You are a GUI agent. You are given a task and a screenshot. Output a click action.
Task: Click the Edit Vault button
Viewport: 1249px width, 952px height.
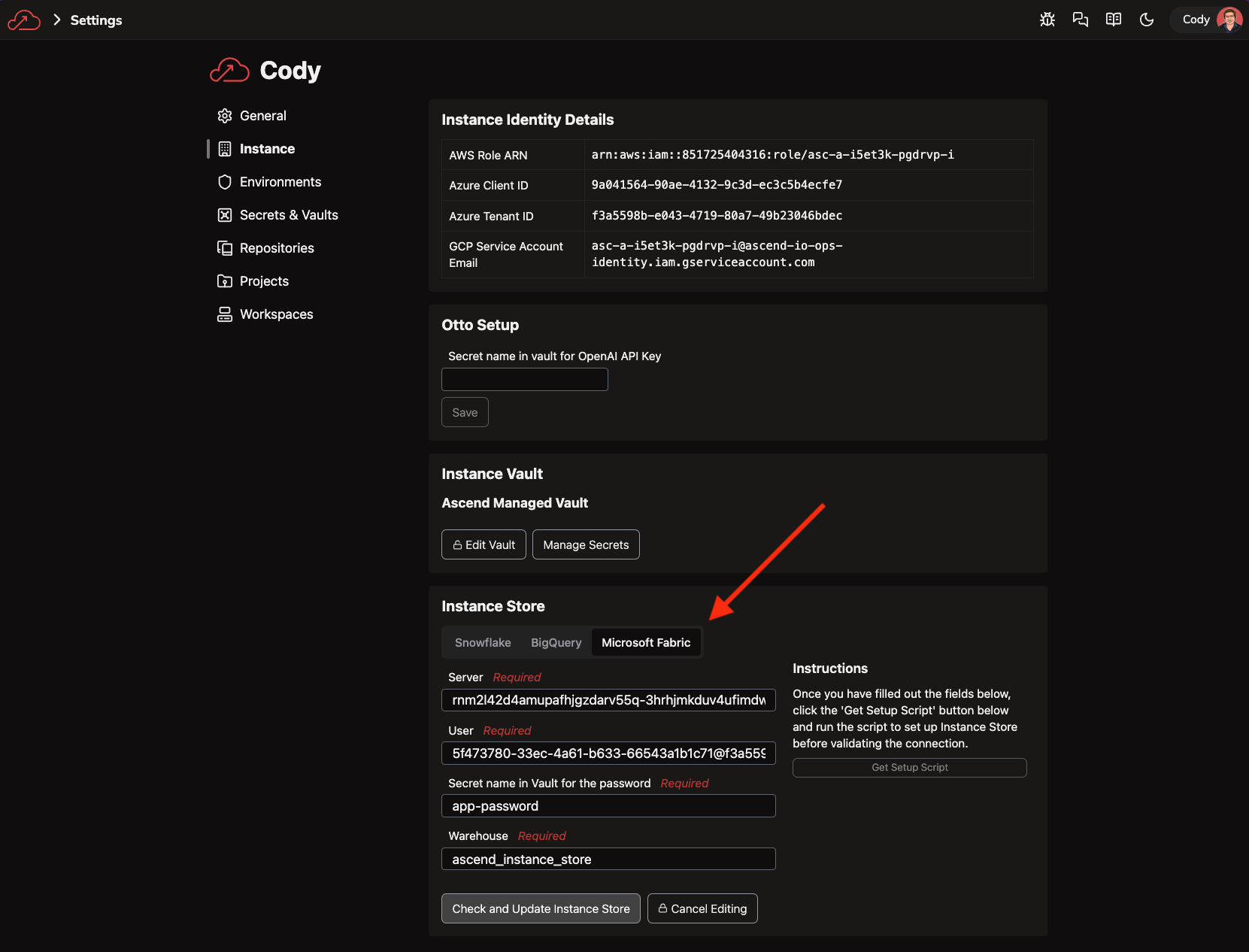click(484, 544)
